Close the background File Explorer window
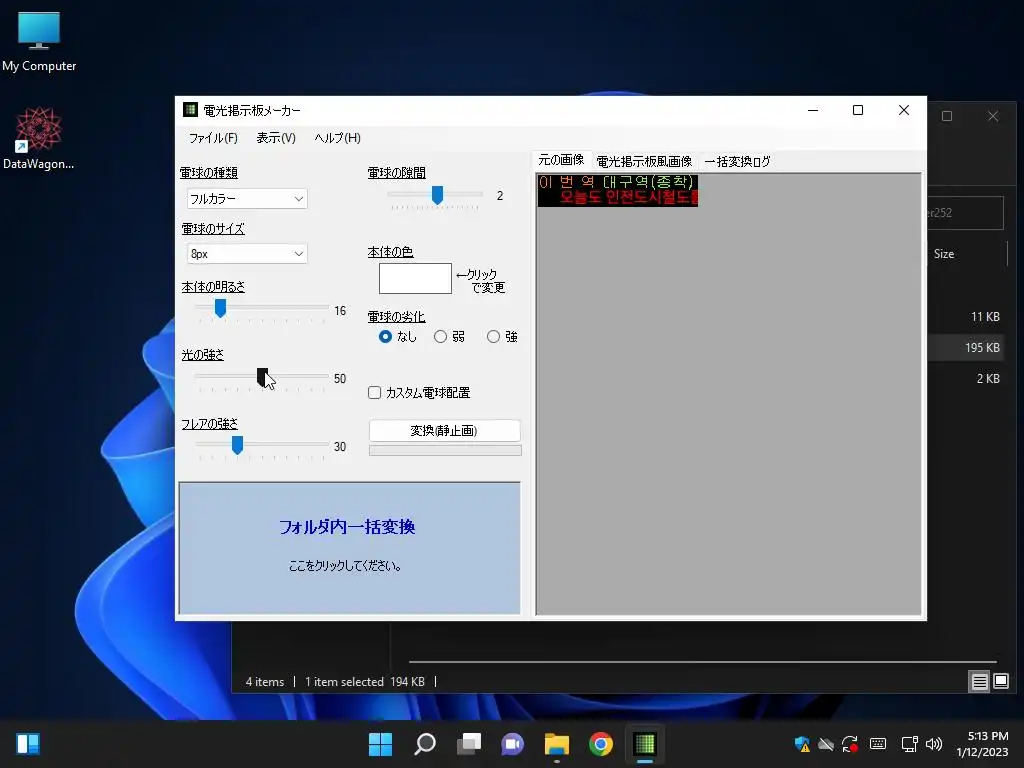1024x768 pixels. coord(993,116)
